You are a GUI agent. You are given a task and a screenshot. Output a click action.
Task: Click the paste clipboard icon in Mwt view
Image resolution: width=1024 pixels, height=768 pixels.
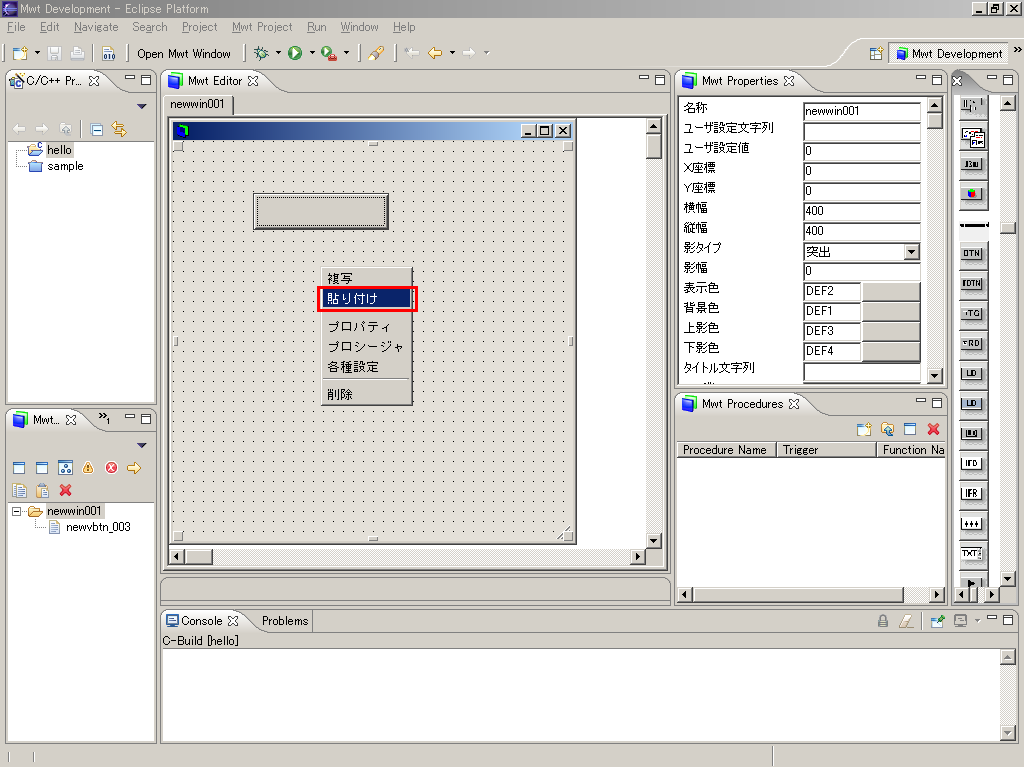point(42,490)
